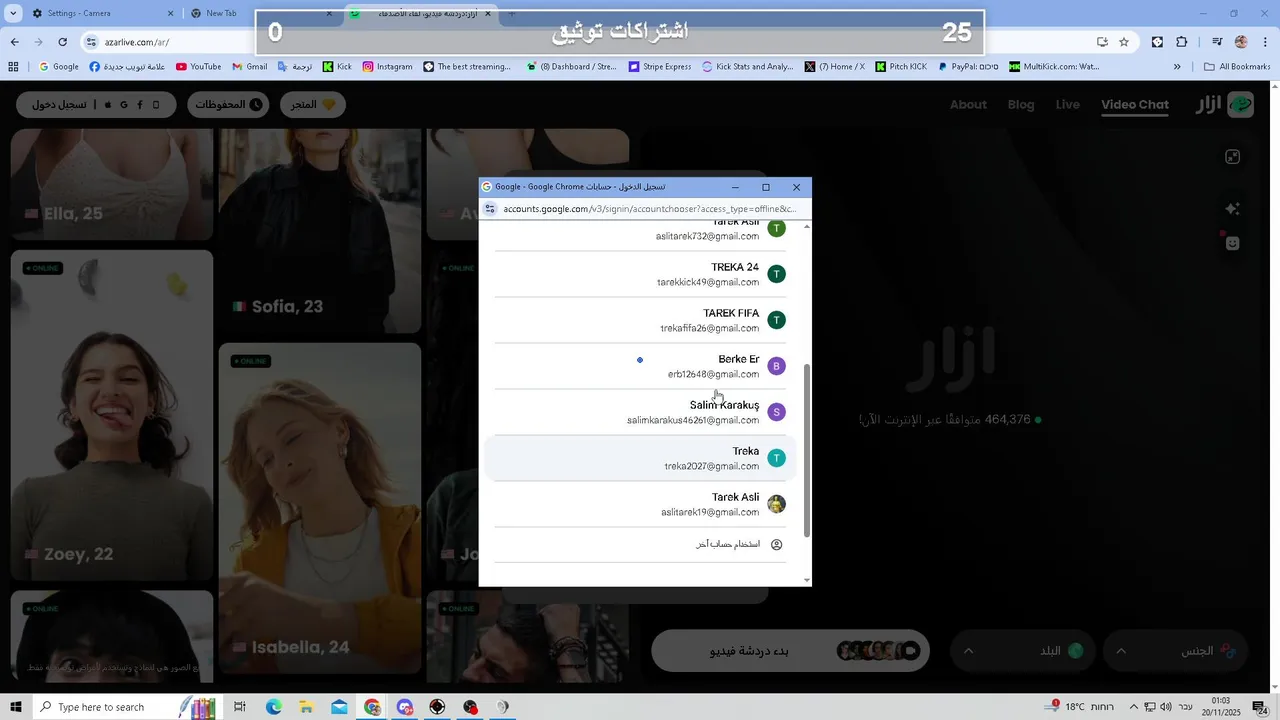Open the About nav link
Viewport: 1280px width, 720px height.
click(968, 104)
